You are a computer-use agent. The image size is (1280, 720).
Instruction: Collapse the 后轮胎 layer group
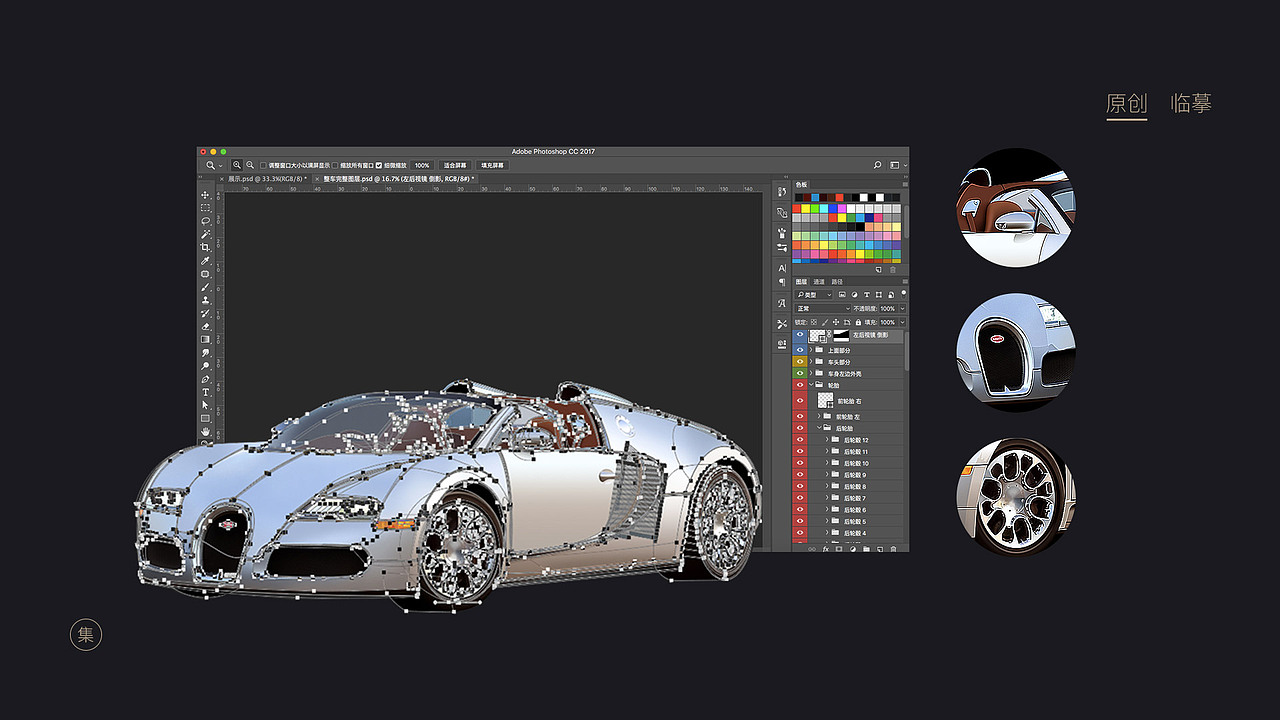point(819,428)
